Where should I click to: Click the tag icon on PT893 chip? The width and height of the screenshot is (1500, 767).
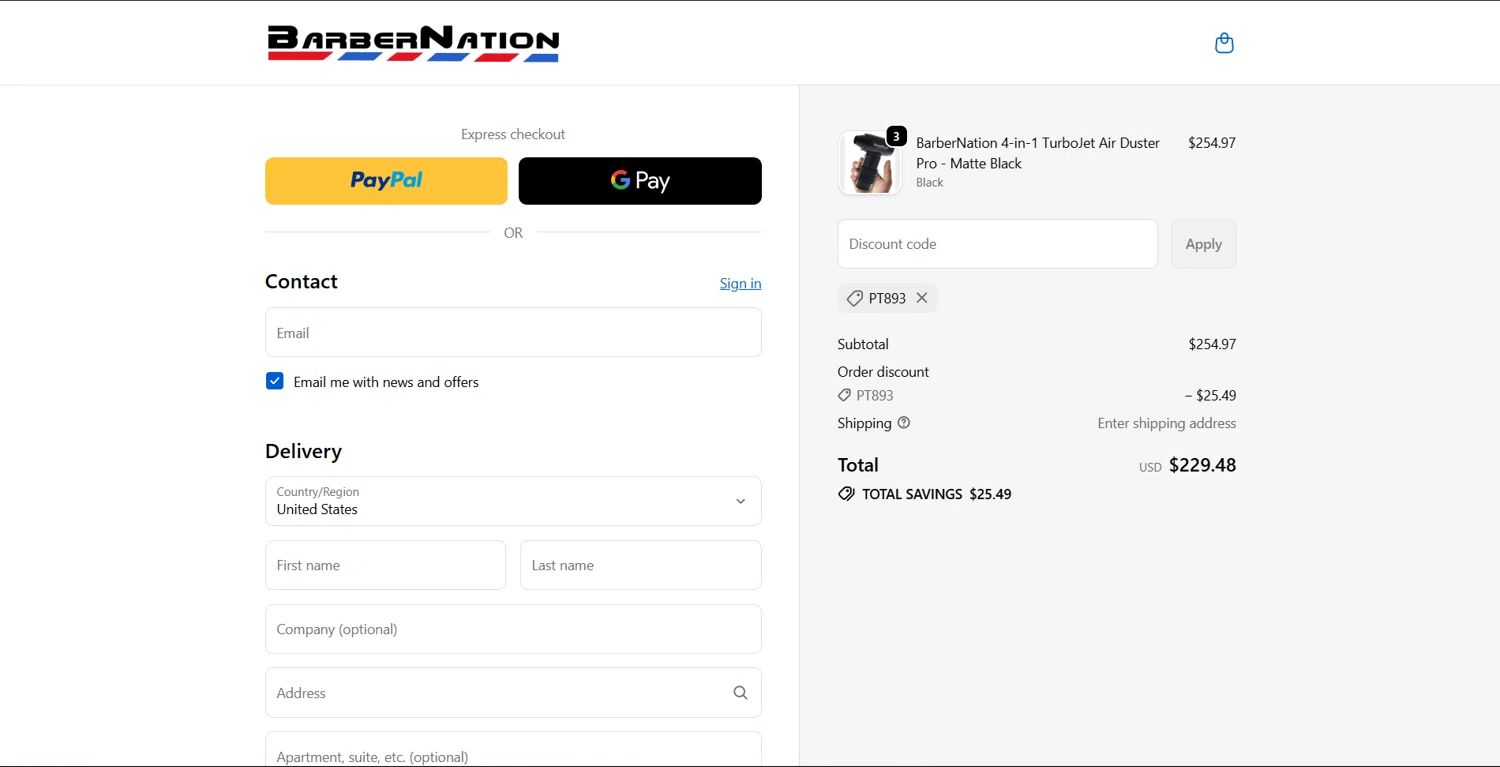855,298
